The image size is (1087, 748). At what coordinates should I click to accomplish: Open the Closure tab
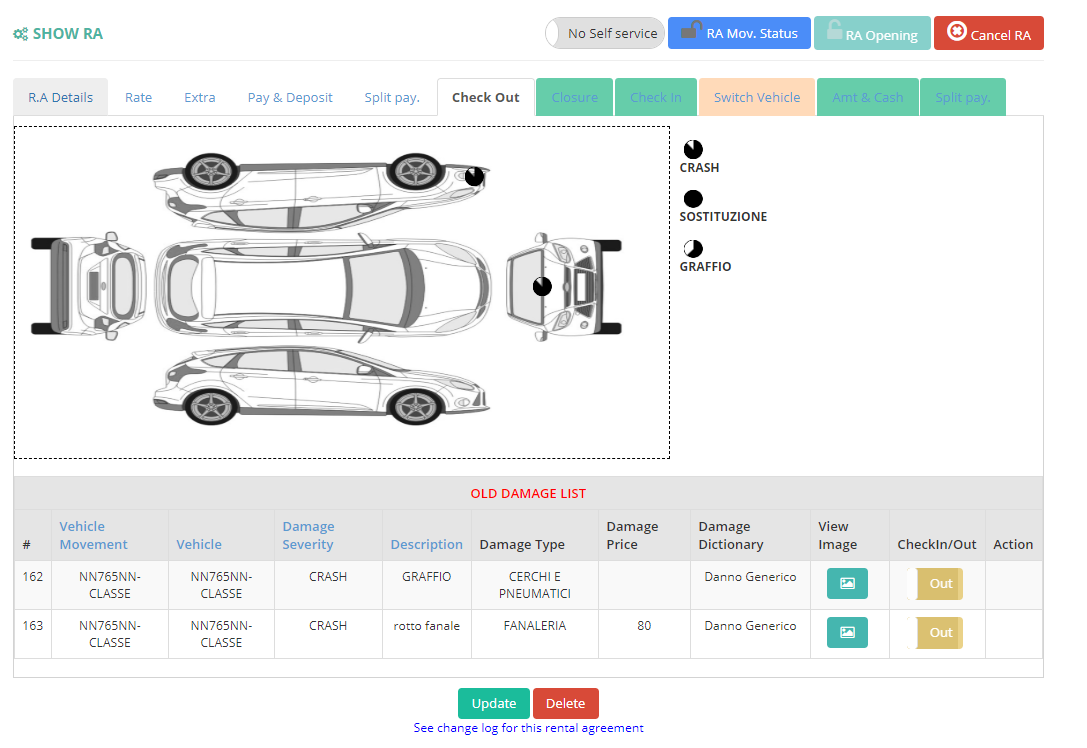(575, 97)
